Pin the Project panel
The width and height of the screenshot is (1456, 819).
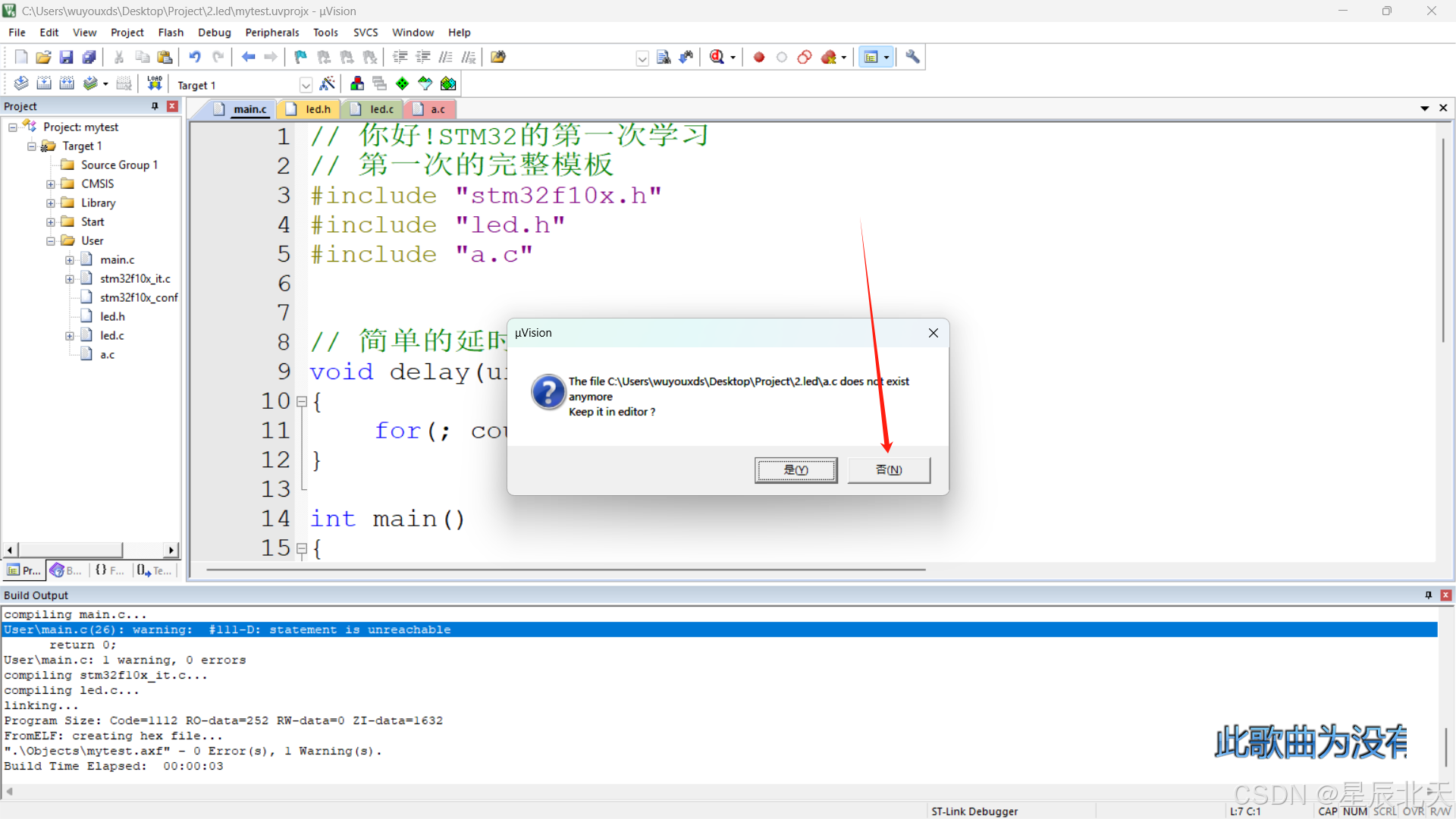(155, 106)
